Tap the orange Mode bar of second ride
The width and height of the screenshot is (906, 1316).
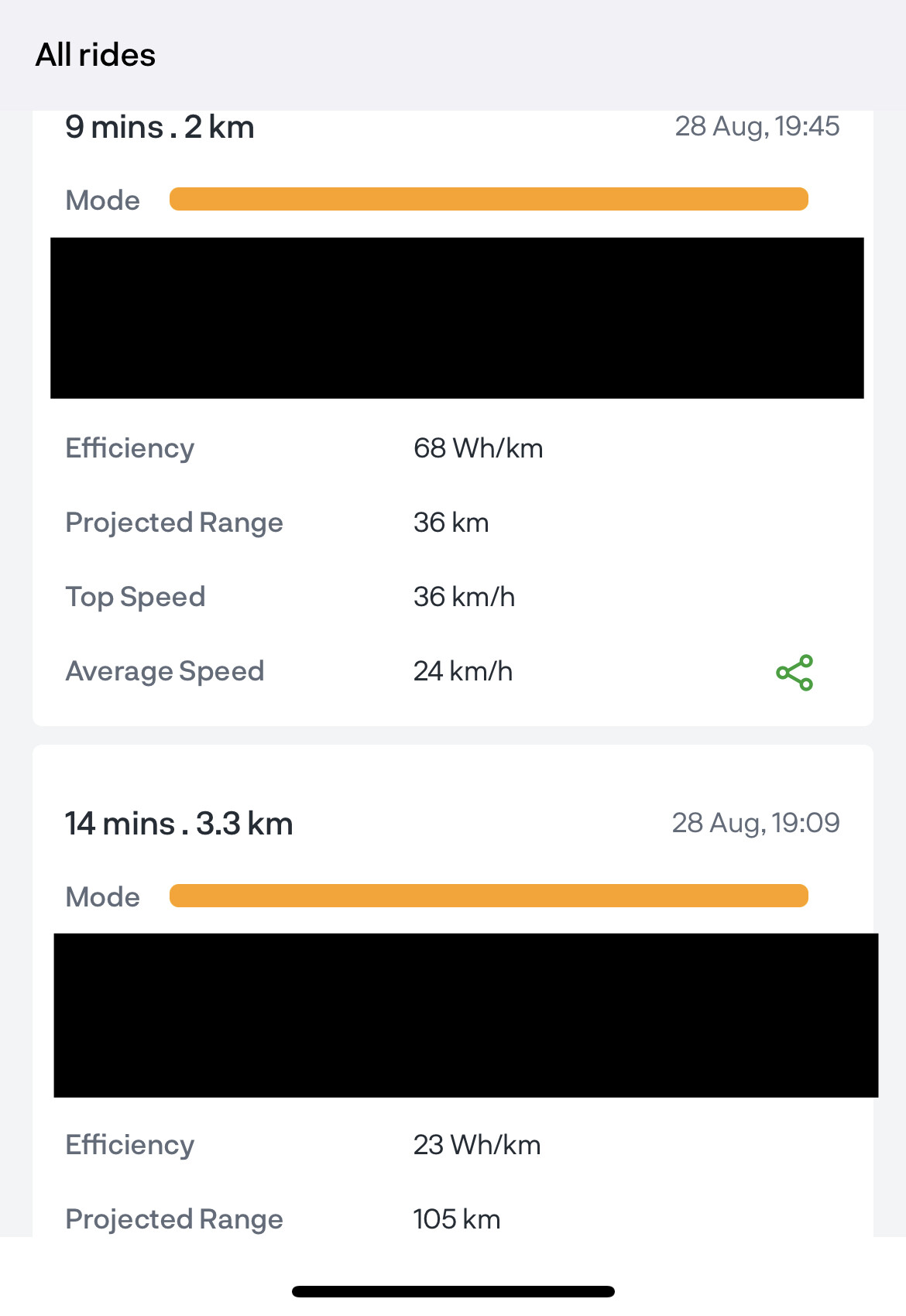pyautogui.click(x=489, y=896)
